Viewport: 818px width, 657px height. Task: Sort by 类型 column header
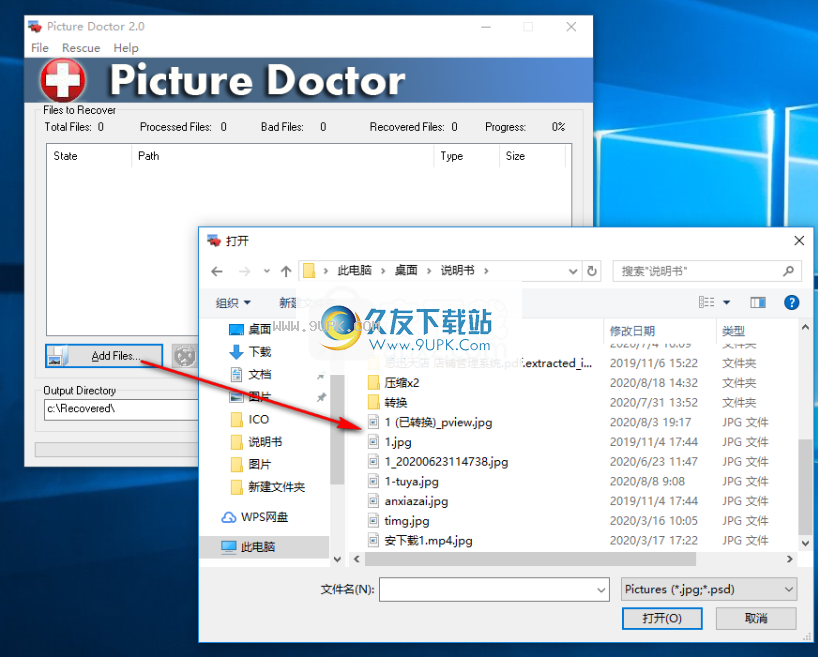(x=733, y=331)
